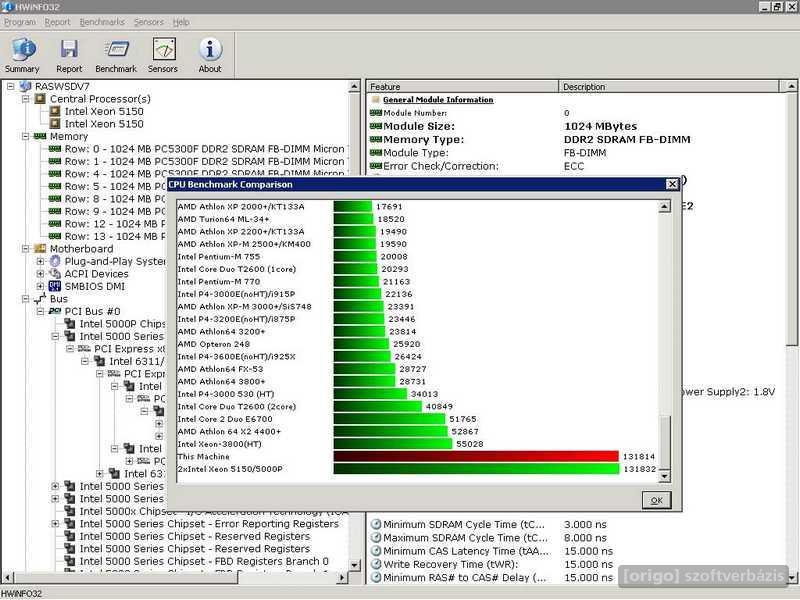Open the Program menu
The width and height of the screenshot is (800, 600).
(20, 22)
